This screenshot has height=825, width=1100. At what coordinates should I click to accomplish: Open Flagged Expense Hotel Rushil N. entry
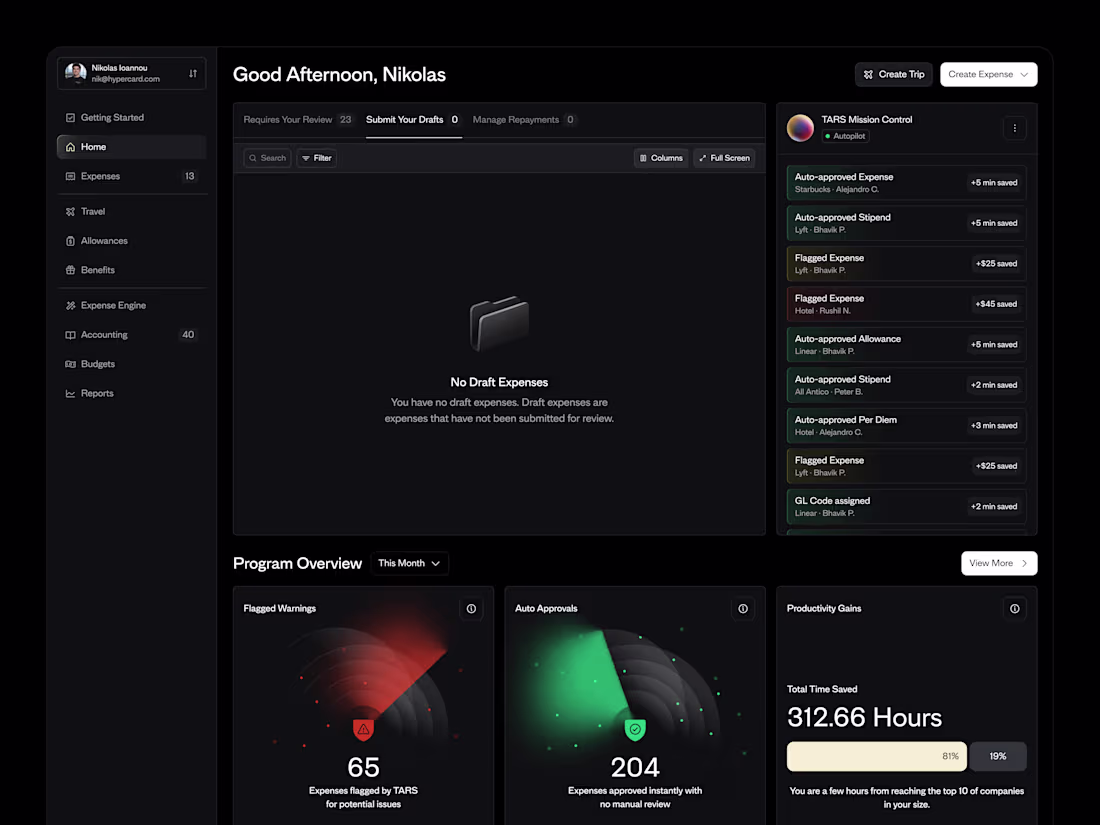906,304
